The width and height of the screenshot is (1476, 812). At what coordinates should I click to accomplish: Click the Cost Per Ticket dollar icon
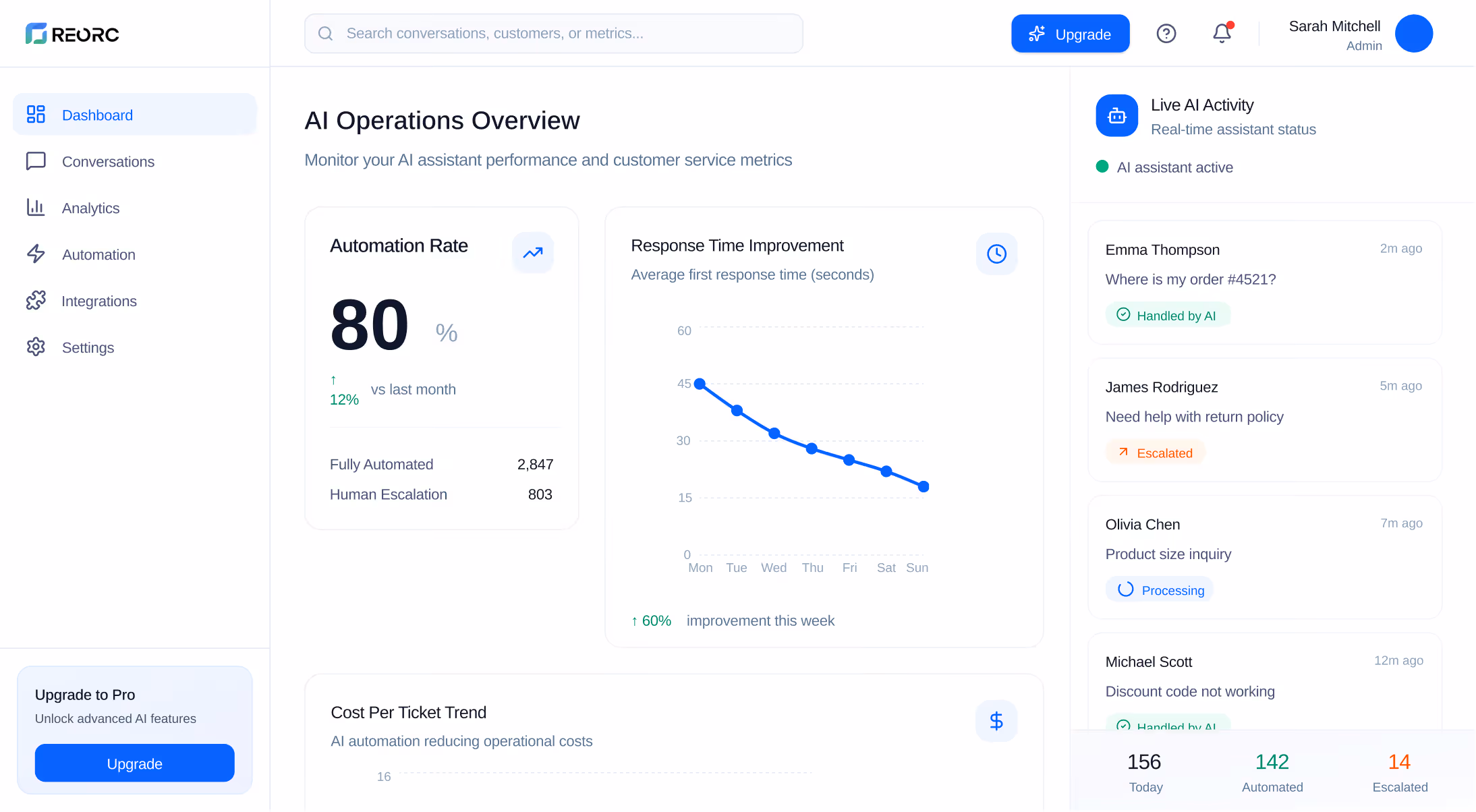point(996,721)
